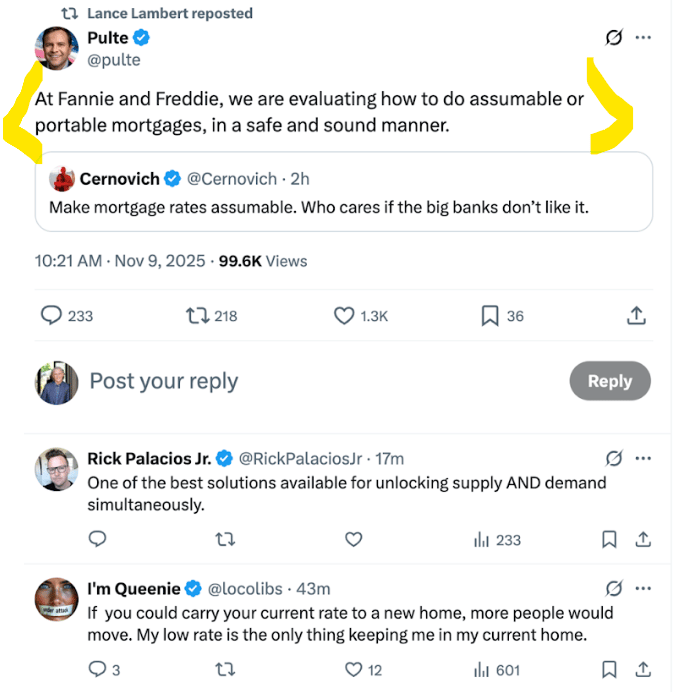674x692 pixels.
Task: Open Pulte's profile picture
Action: click(57, 48)
